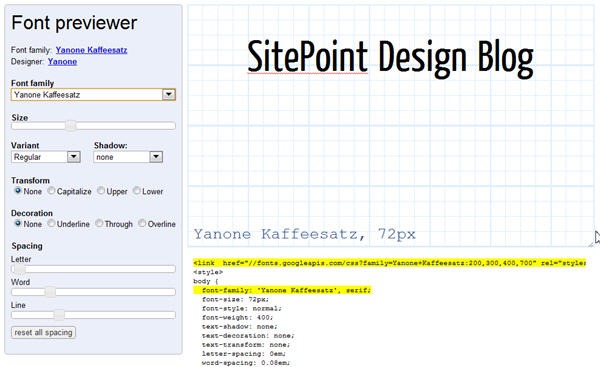Select the Upper transform option
Screen dimensions: 600x367
(101, 191)
